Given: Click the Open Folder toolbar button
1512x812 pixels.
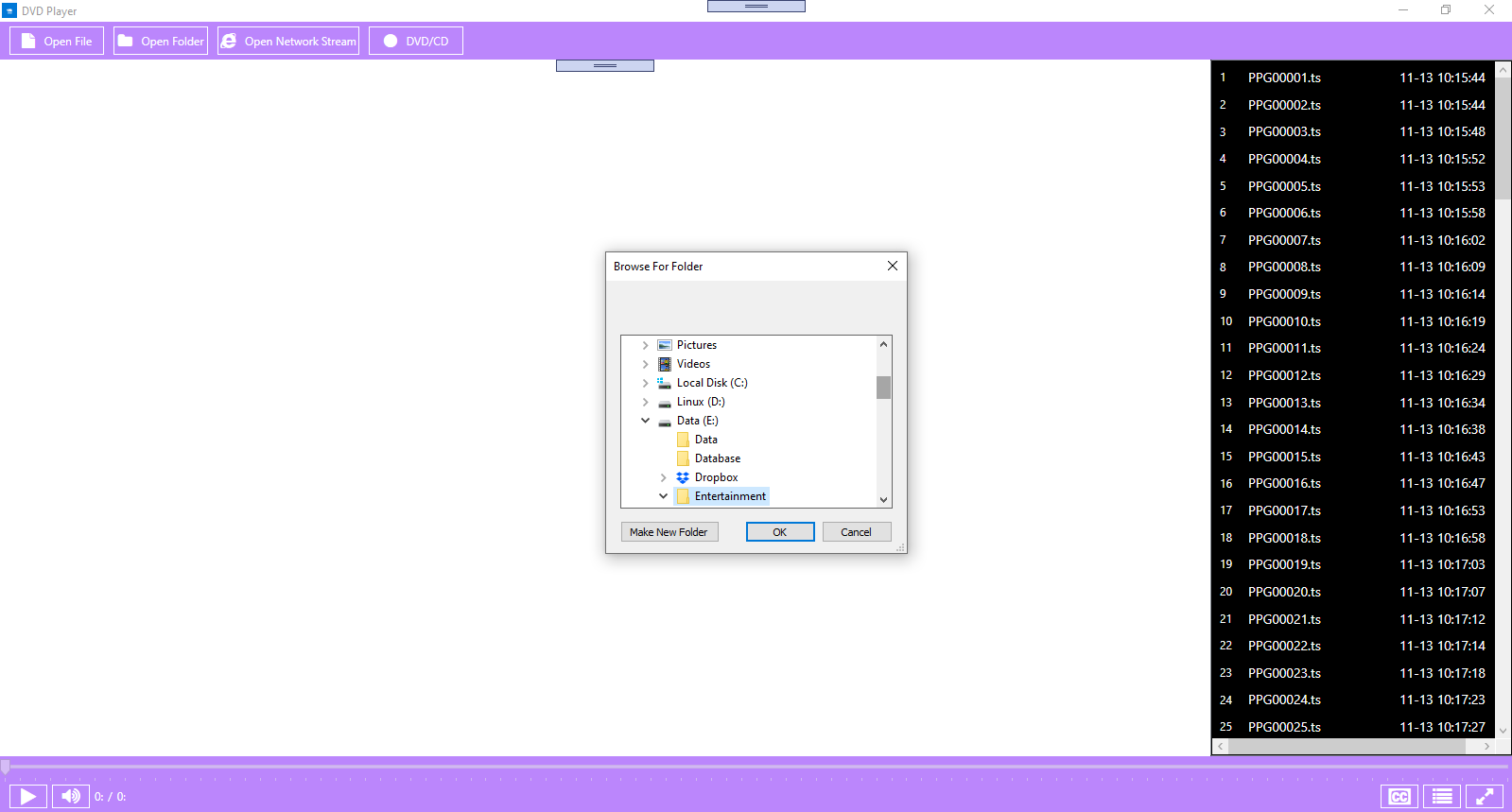Looking at the screenshot, I should click(161, 42).
